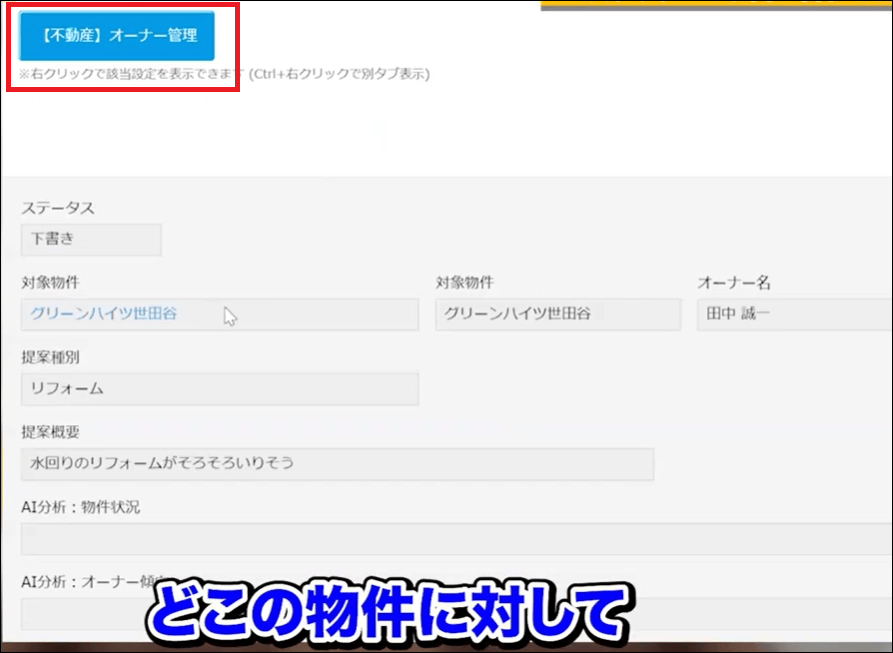Viewport: 893px width, 653px height.
Task: Select the second 対象物件 field
Action: click(x=556, y=314)
